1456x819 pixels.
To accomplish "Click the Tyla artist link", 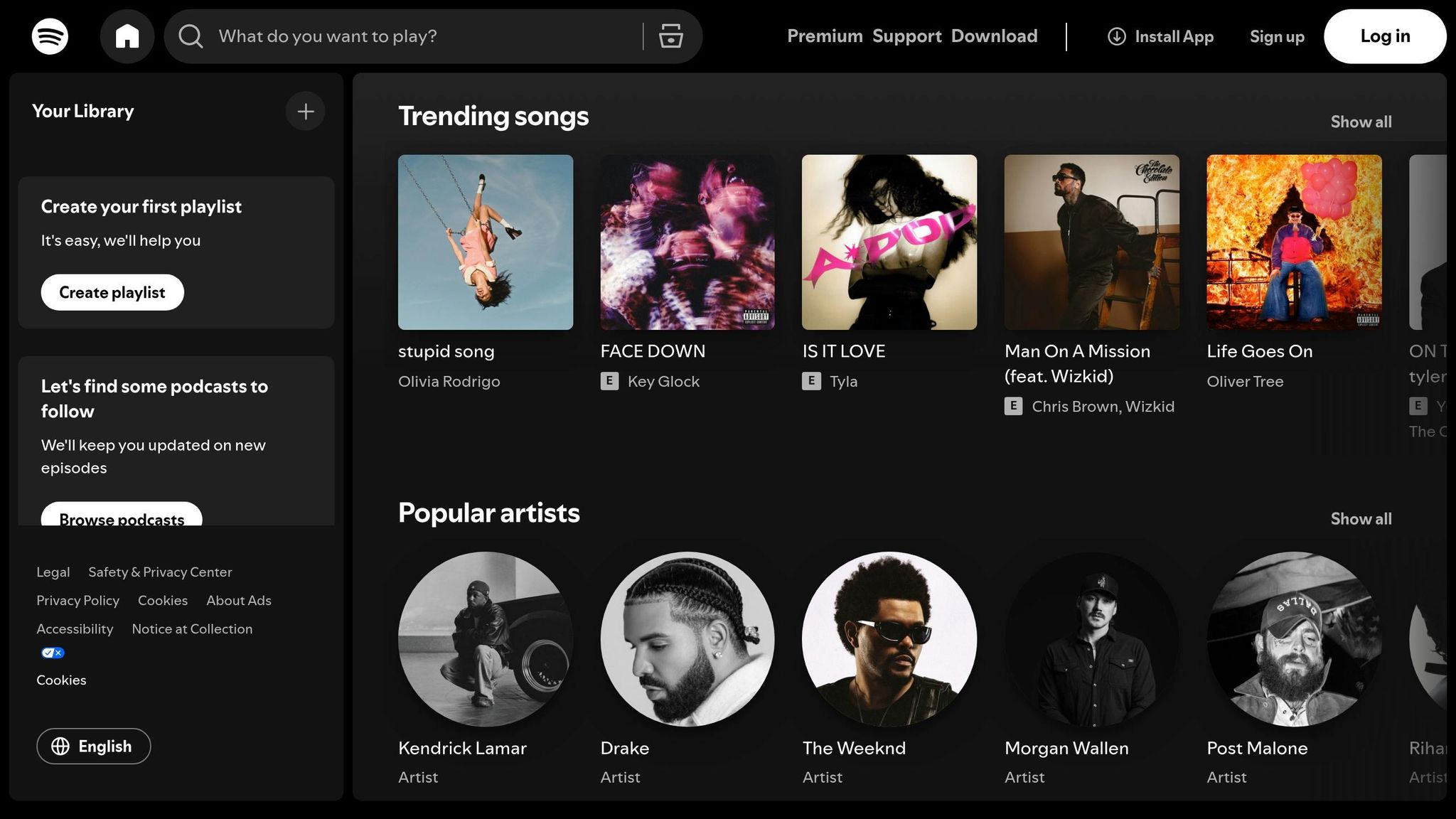I will coord(843,381).
